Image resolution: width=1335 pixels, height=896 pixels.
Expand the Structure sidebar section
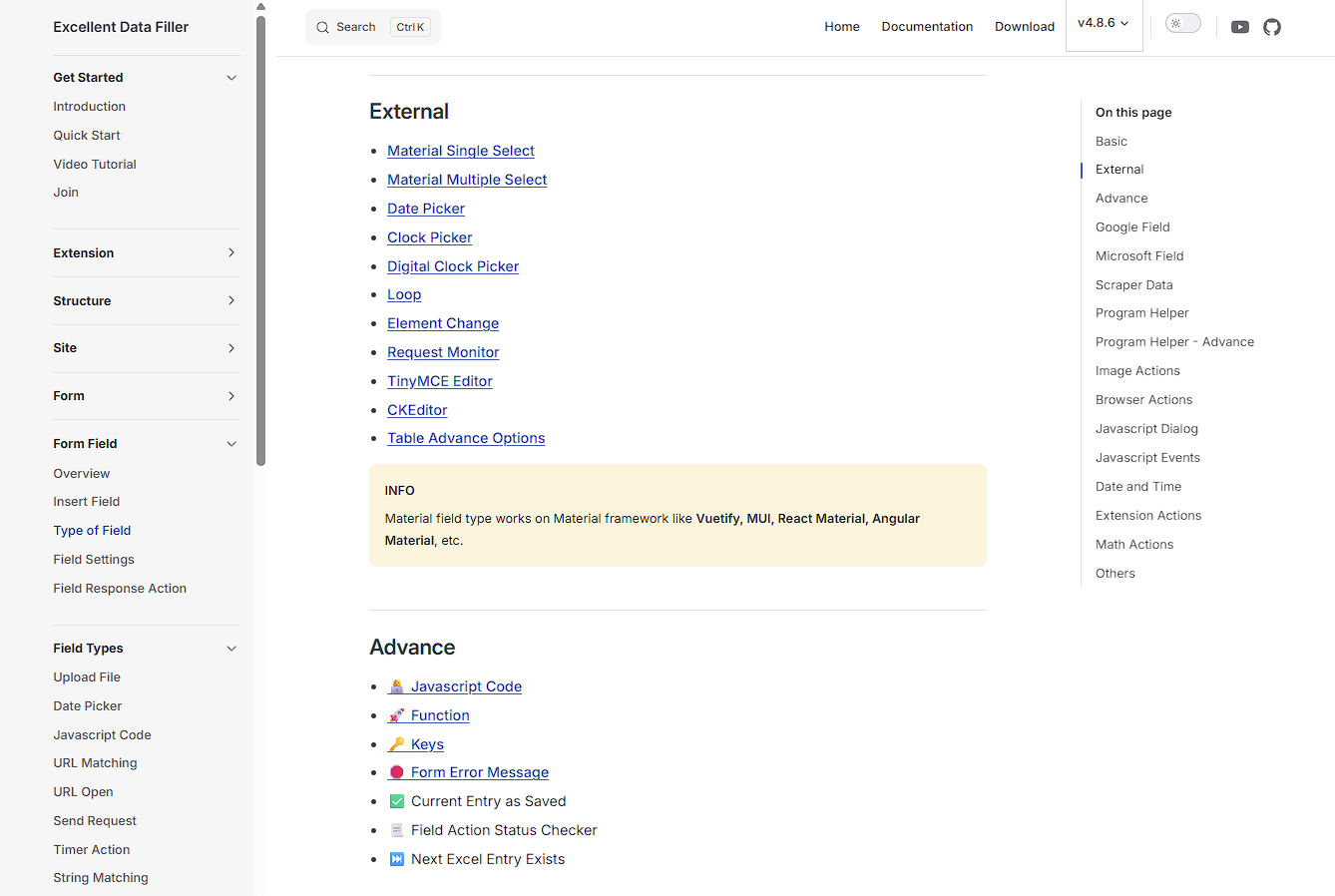[230, 301]
